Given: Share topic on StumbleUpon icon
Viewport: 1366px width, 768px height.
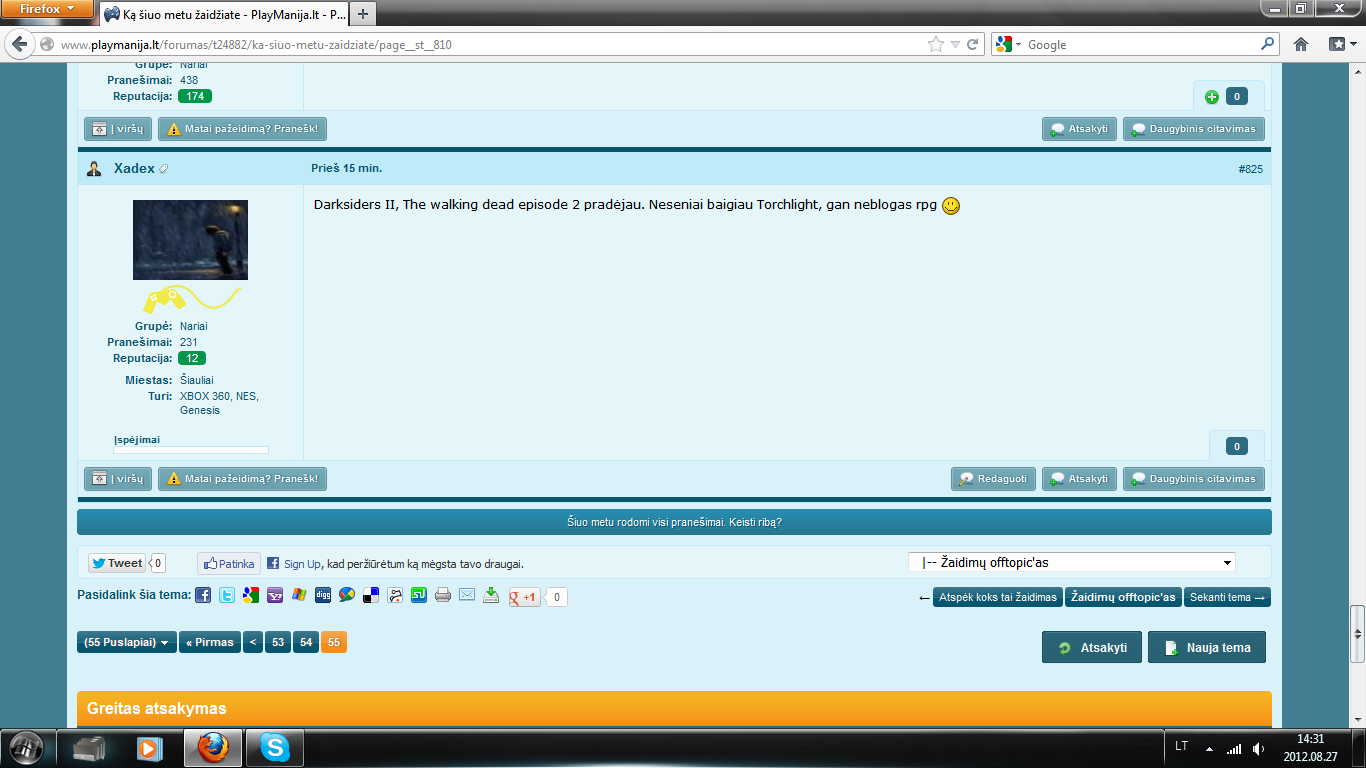Looking at the screenshot, I should tap(419, 595).
